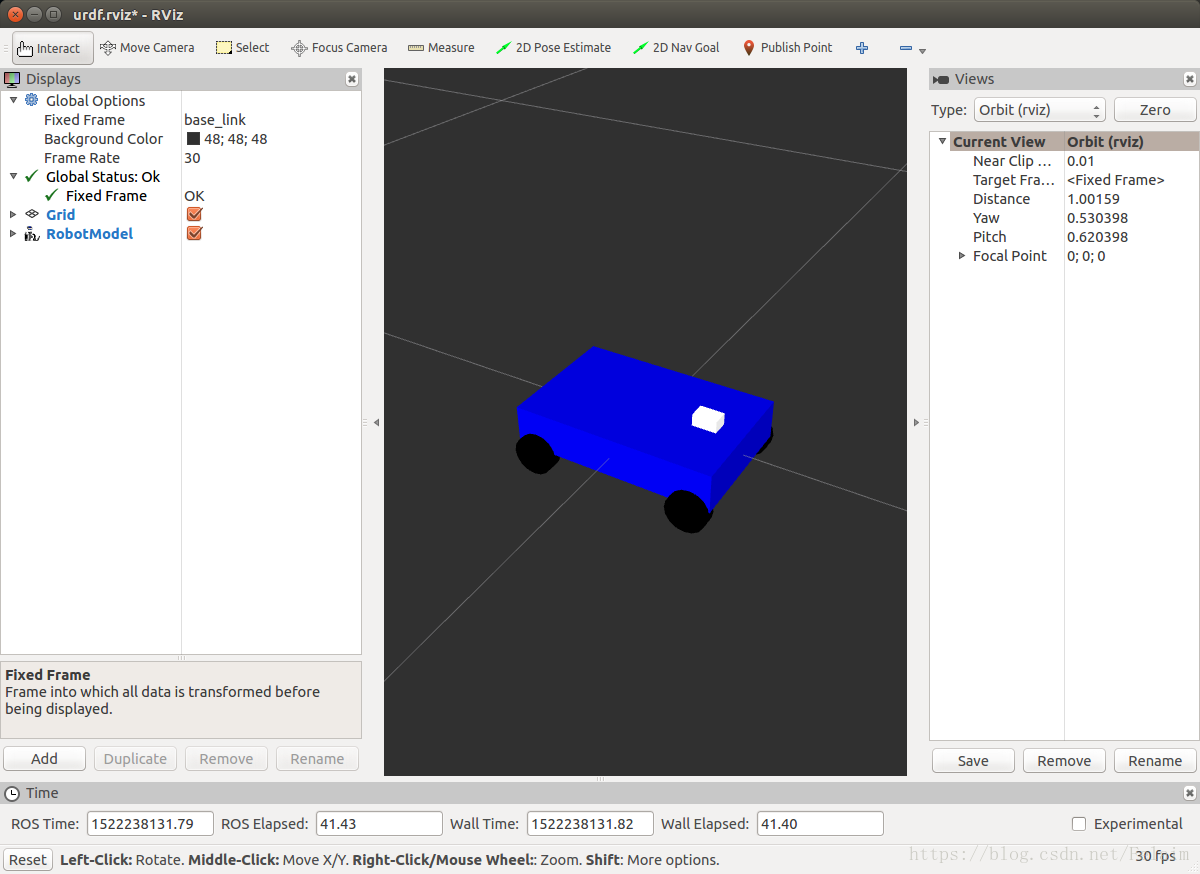Click the Remove view button

pos(1064,761)
